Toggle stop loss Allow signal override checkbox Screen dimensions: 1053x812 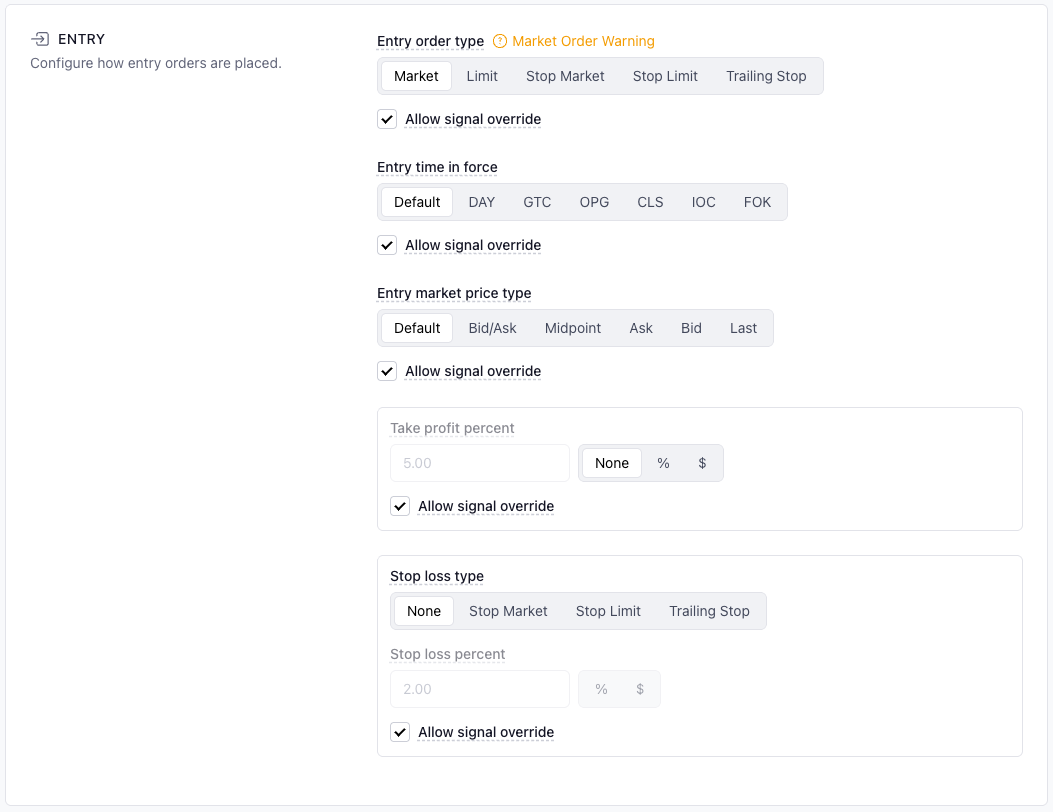[401, 733]
